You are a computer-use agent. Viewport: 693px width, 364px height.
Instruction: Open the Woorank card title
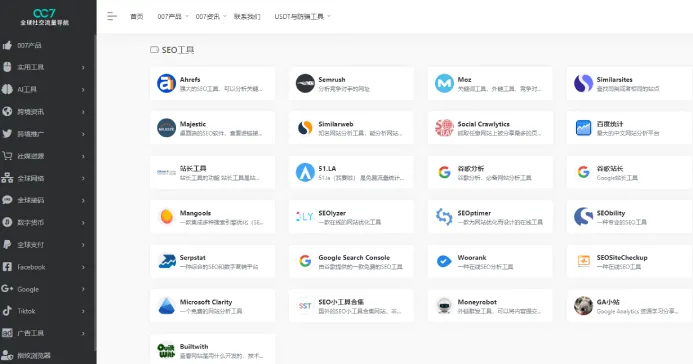point(472,258)
